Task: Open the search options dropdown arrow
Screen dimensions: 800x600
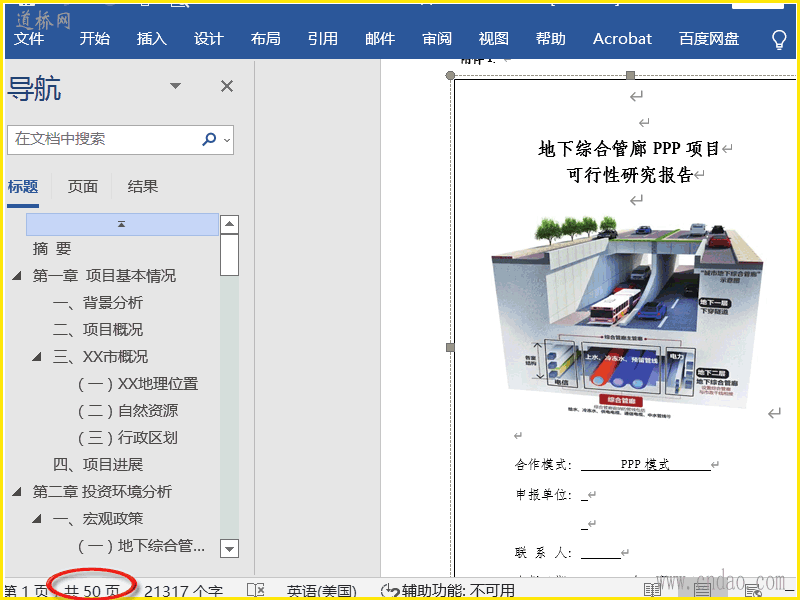Action: [227, 140]
